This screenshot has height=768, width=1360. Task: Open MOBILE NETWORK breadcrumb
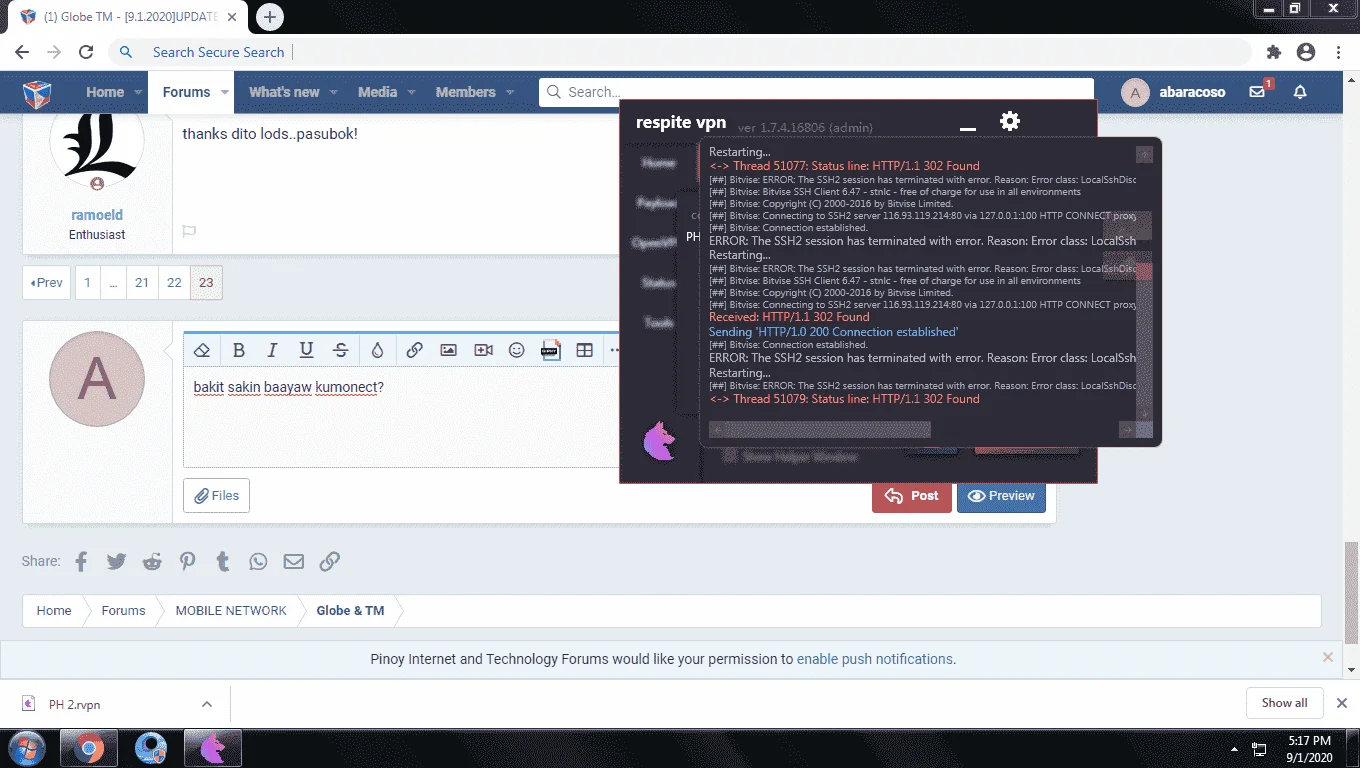point(231,611)
